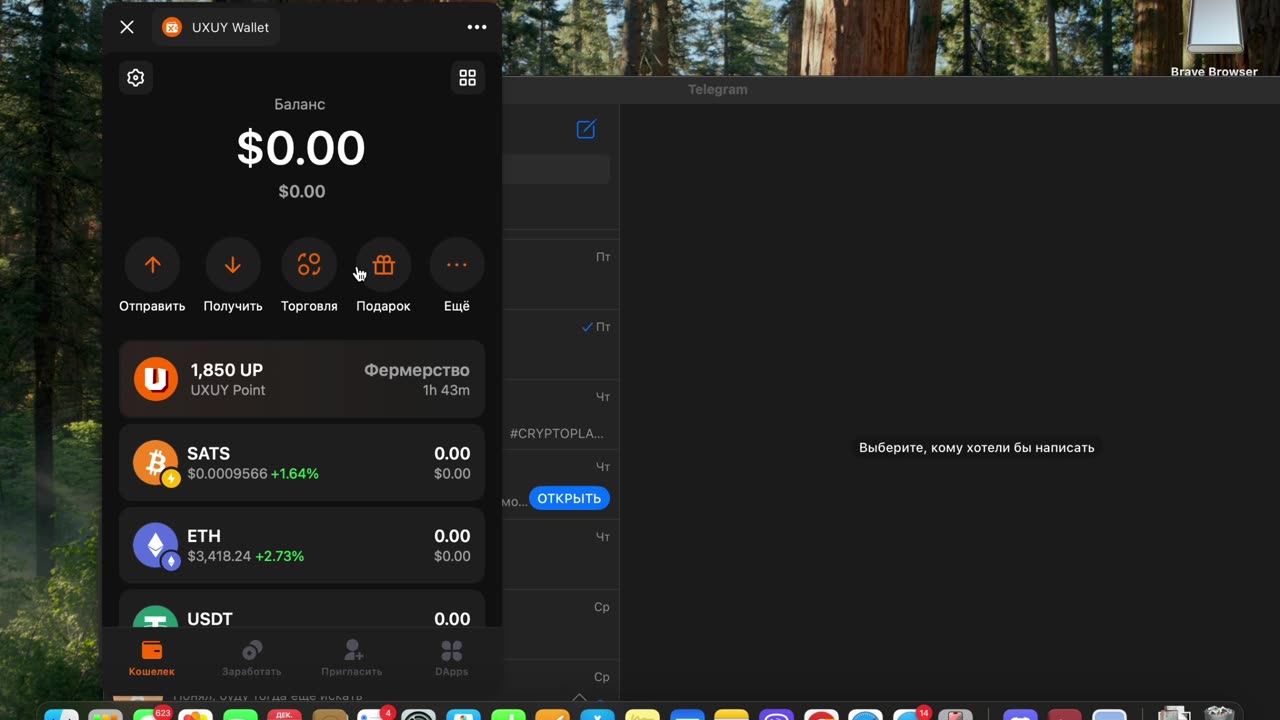The image size is (1280, 720).
Task: Click the UXUY Wallet logo in header
Action: (172, 27)
